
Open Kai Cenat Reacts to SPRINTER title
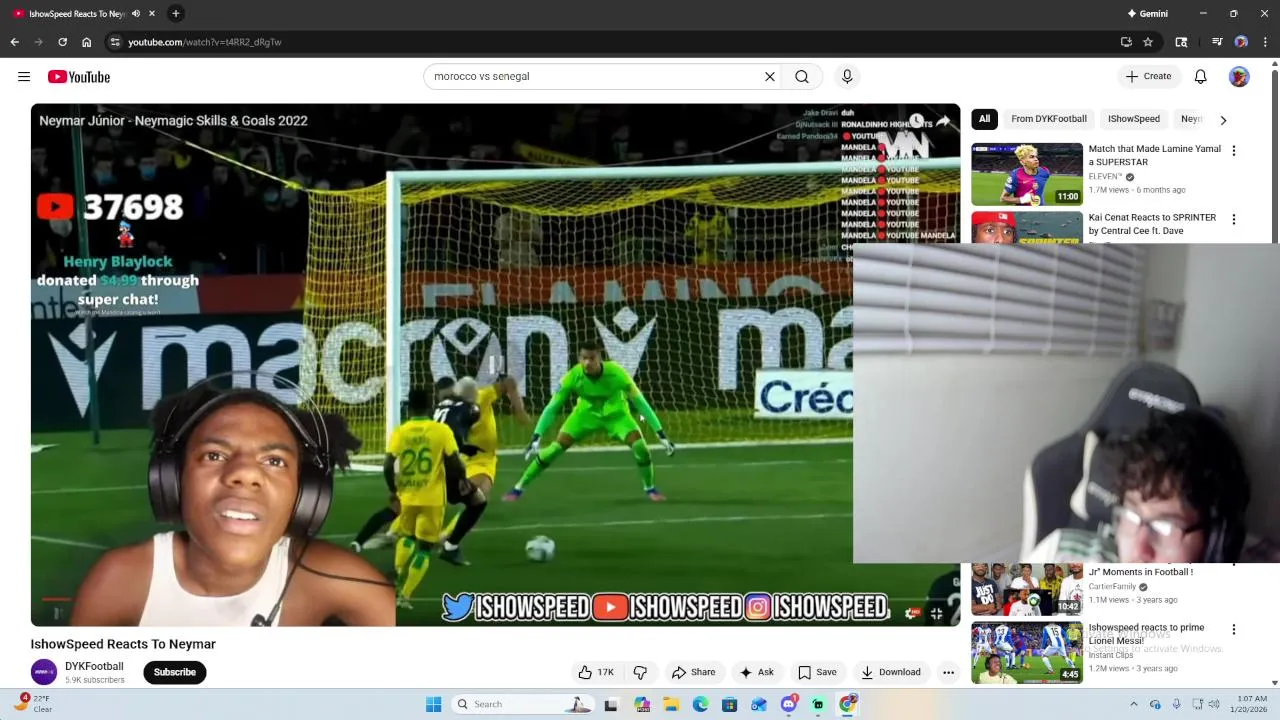tap(1152, 224)
